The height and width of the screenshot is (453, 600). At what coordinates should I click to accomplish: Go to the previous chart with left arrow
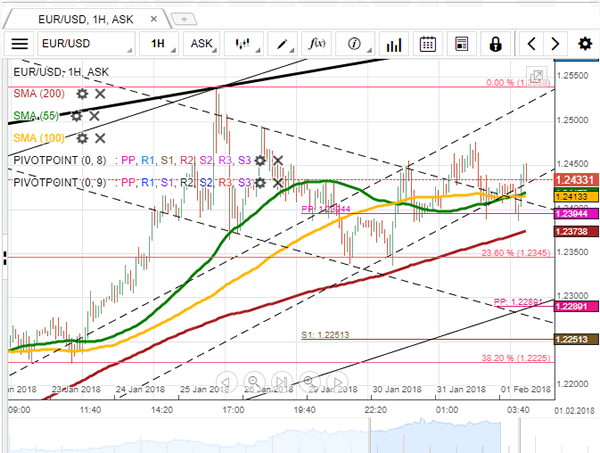531,43
